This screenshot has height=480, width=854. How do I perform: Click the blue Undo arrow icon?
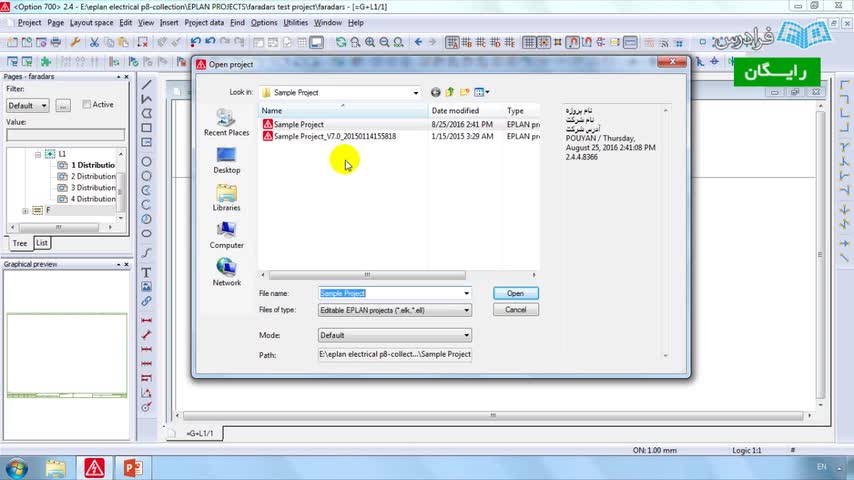point(196,42)
